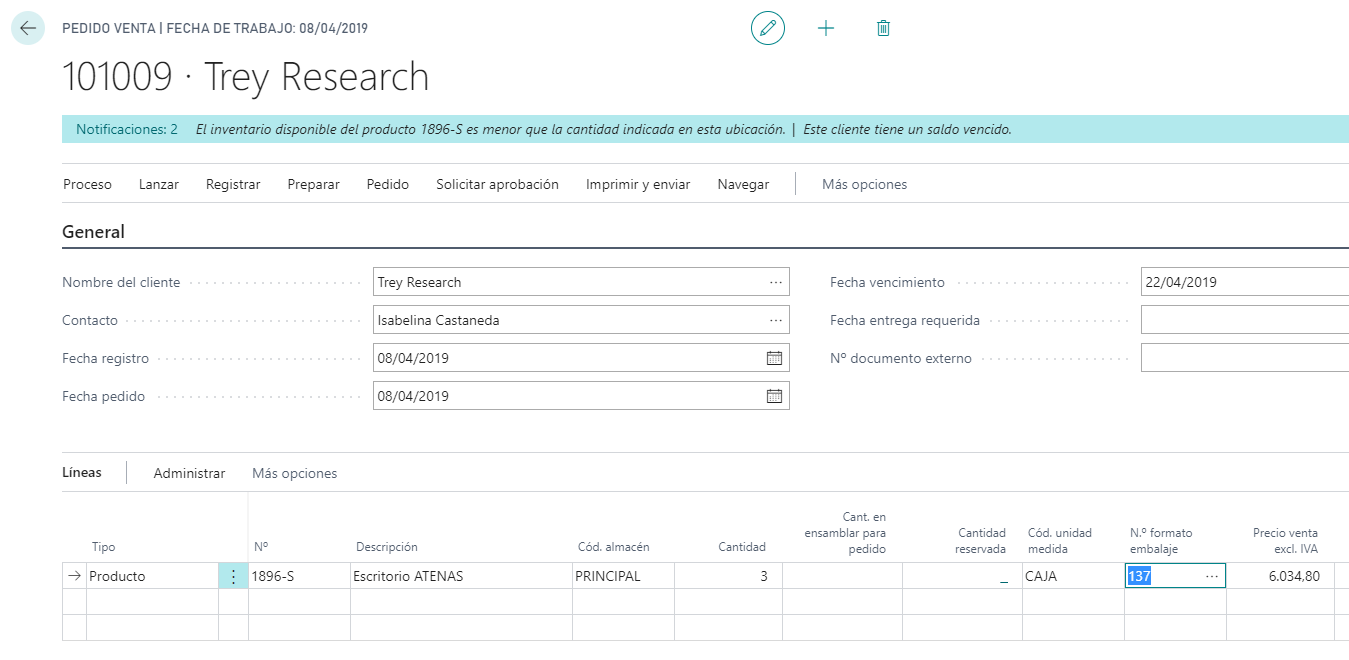Click Cant. en ensamblar para pedido header
Viewport: 1349px width, 660px height.
click(845, 533)
